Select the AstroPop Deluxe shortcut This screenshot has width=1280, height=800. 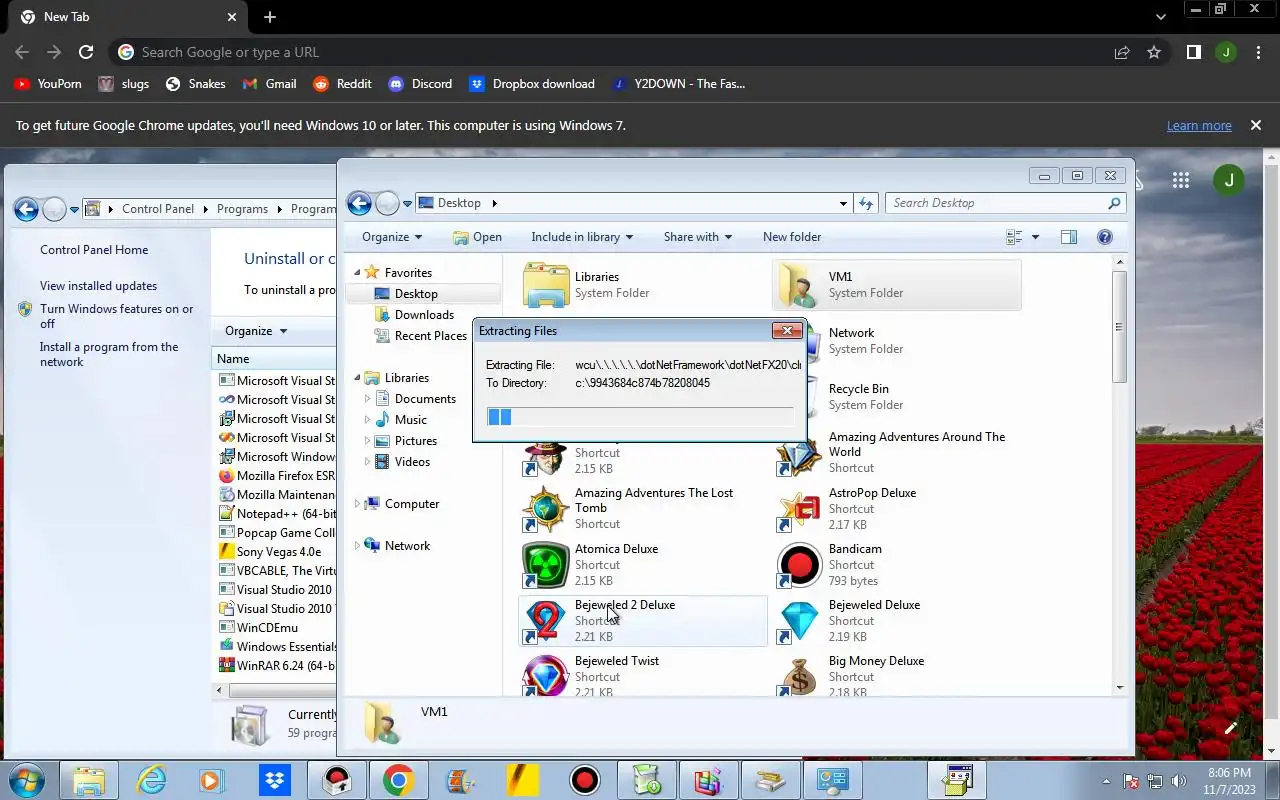click(x=897, y=509)
